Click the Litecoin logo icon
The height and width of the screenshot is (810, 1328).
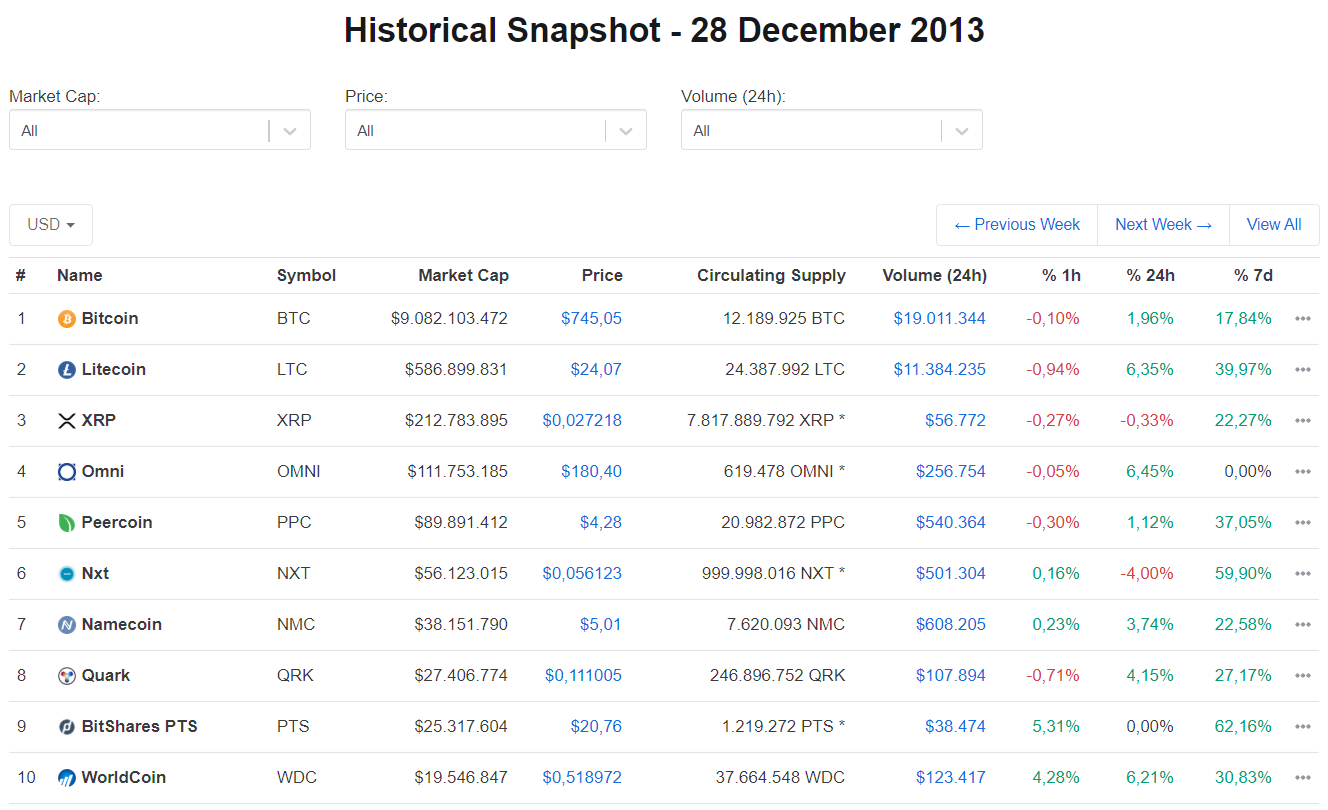pyautogui.click(x=67, y=370)
